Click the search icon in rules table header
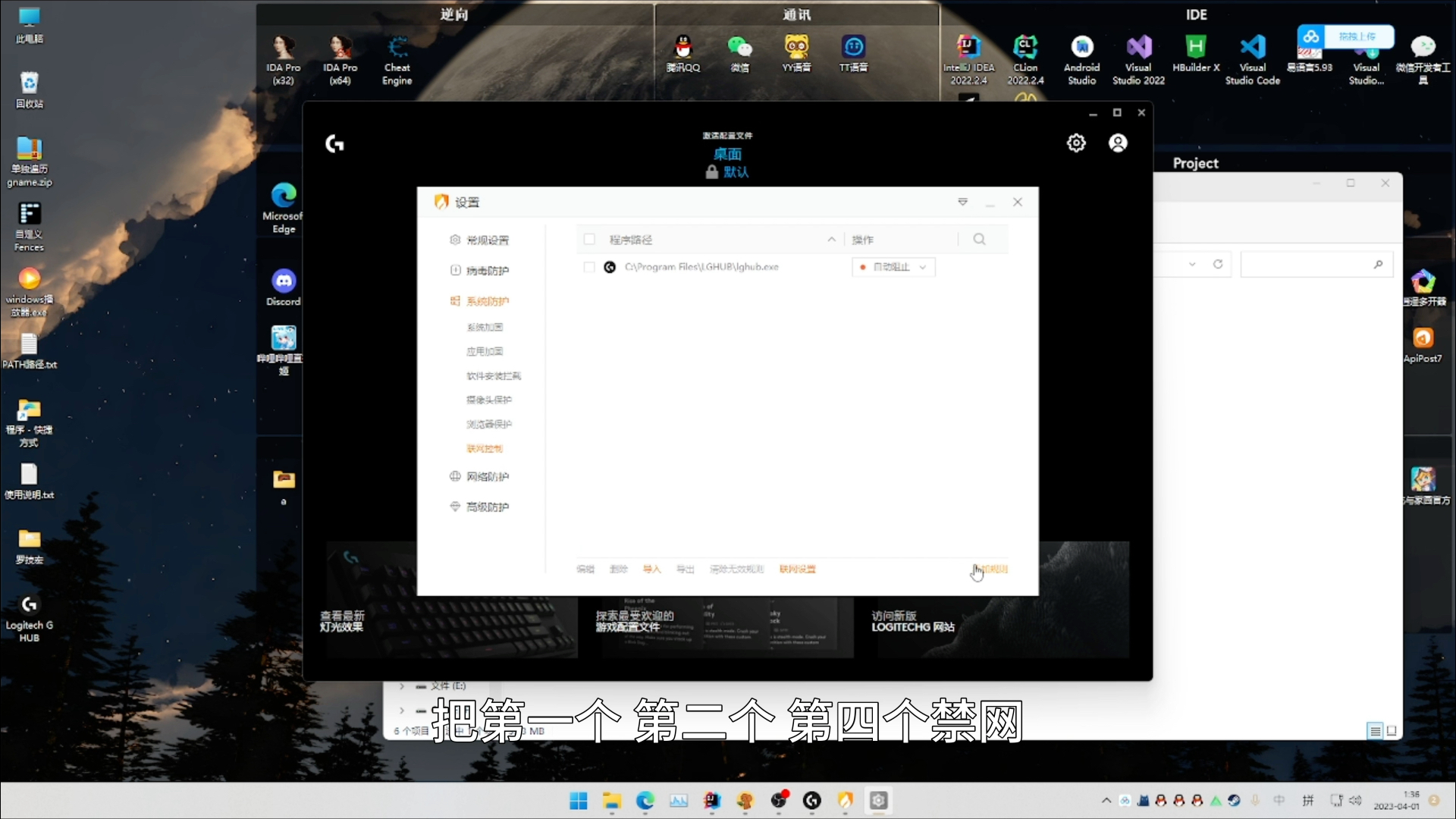This screenshot has width=1456, height=819. (x=979, y=240)
